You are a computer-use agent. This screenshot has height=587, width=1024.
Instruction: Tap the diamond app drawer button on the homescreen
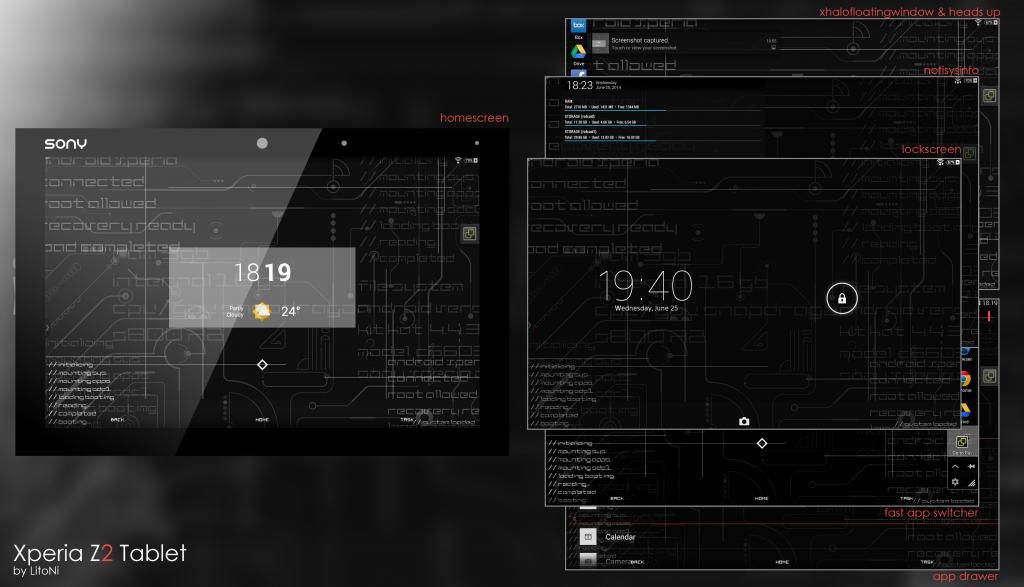click(262, 365)
